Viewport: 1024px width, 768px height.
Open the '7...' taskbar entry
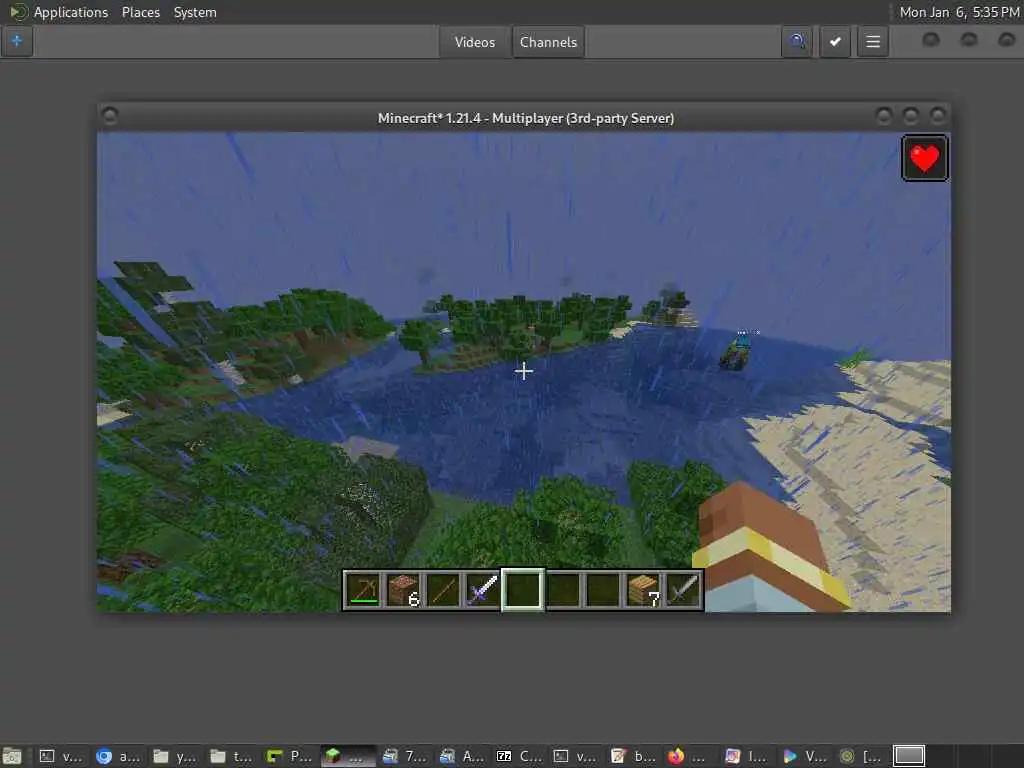[x=405, y=756]
